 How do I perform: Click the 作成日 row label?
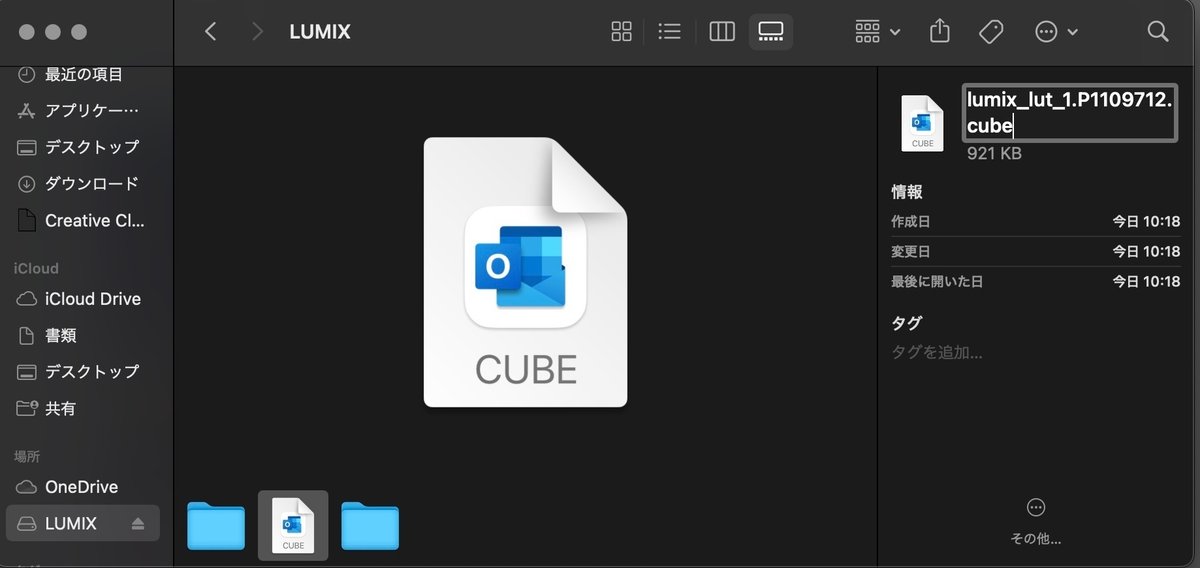click(911, 222)
